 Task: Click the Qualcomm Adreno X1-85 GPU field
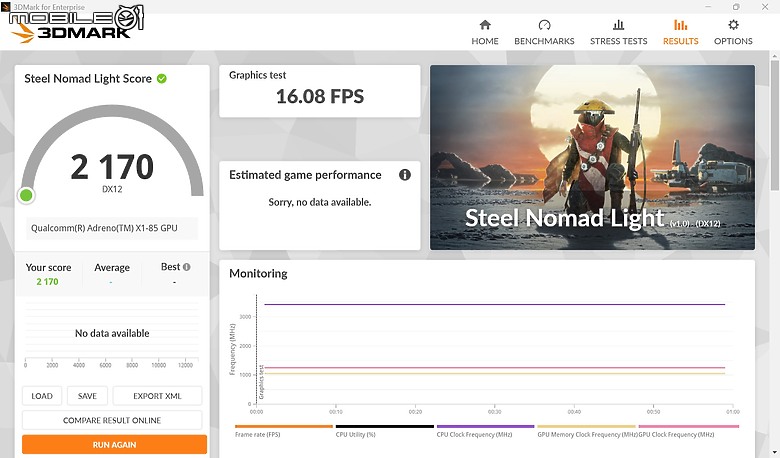pos(112,228)
